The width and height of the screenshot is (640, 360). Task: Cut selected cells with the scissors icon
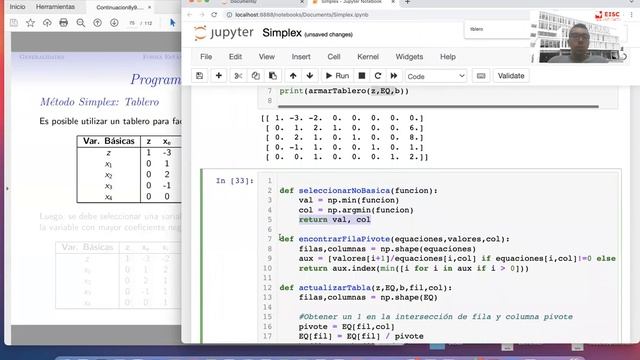(x=238, y=76)
